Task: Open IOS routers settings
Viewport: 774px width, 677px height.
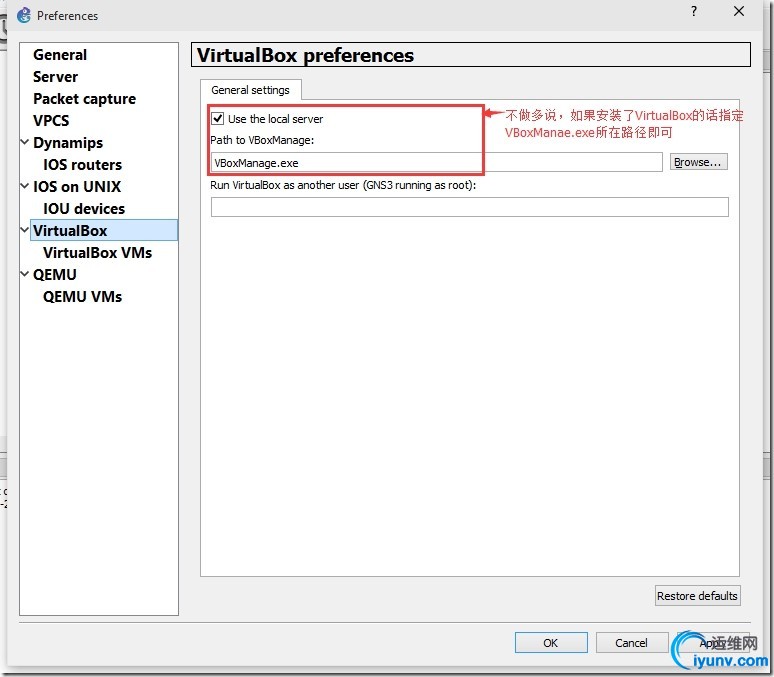Action: [82, 164]
